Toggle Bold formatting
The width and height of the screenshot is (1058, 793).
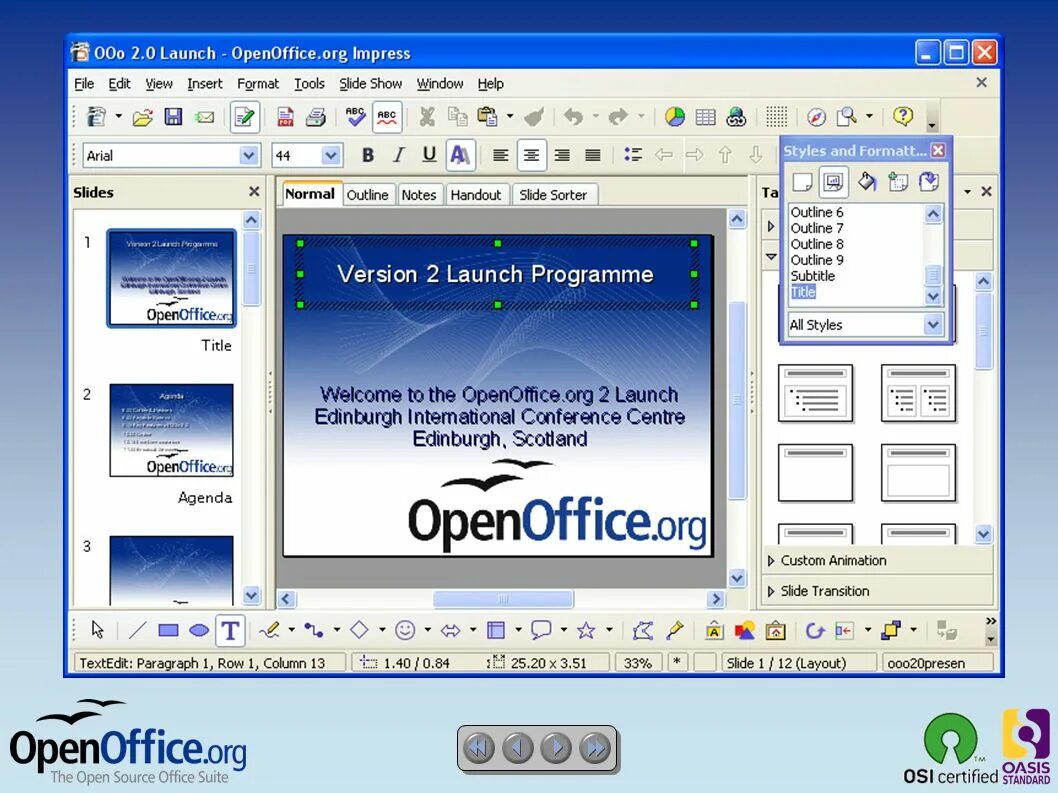(x=368, y=155)
